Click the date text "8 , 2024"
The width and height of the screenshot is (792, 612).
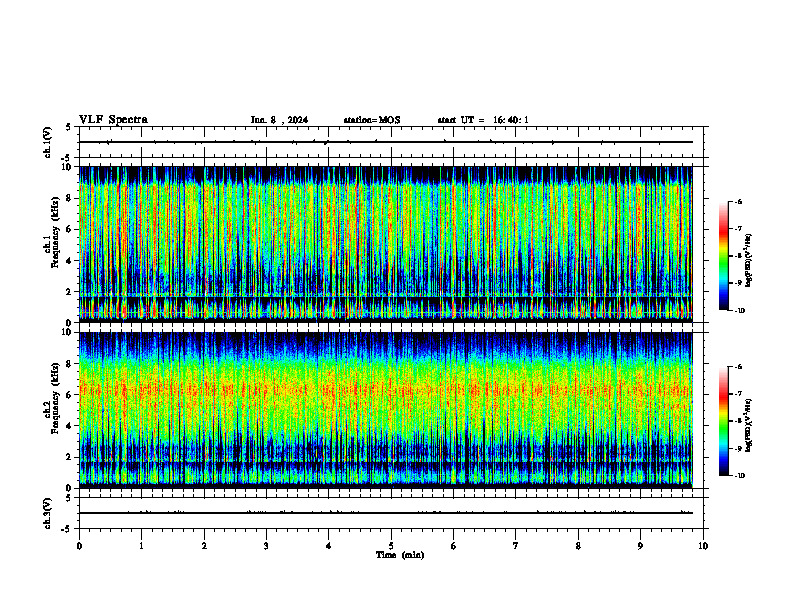pos(289,120)
